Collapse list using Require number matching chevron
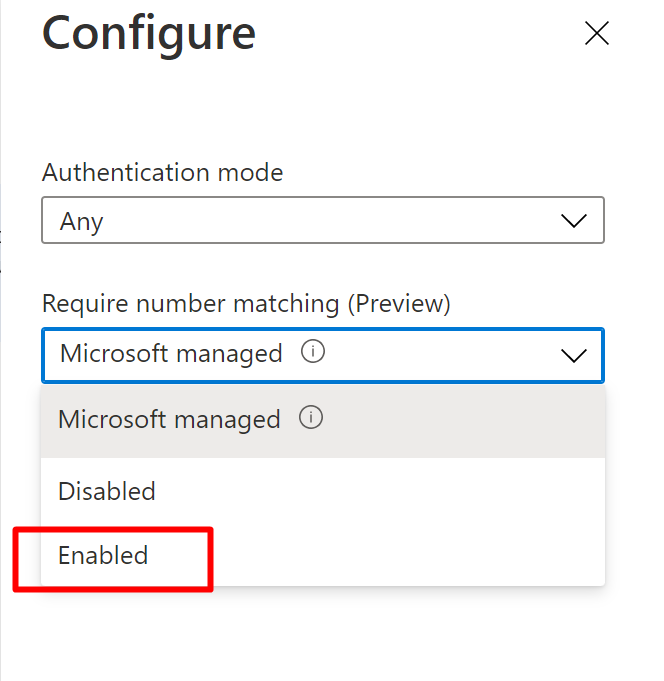Image resolution: width=664 pixels, height=681 pixels. (574, 355)
